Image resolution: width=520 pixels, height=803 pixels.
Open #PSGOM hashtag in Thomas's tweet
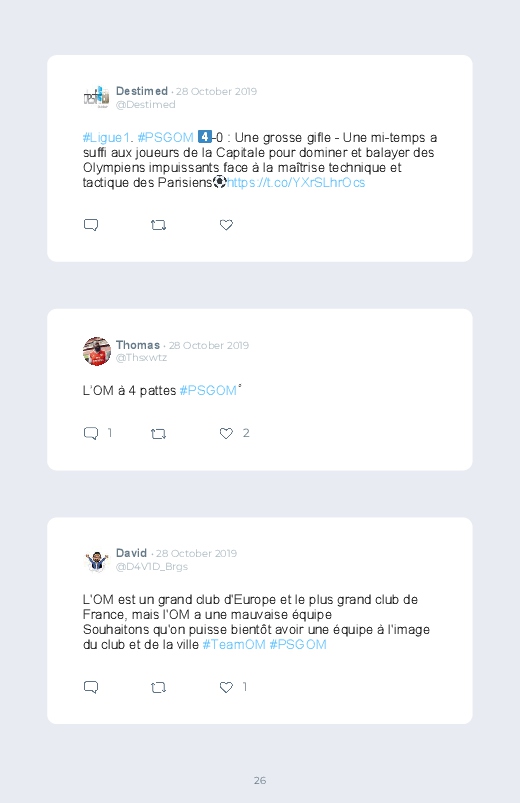(x=208, y=391)
